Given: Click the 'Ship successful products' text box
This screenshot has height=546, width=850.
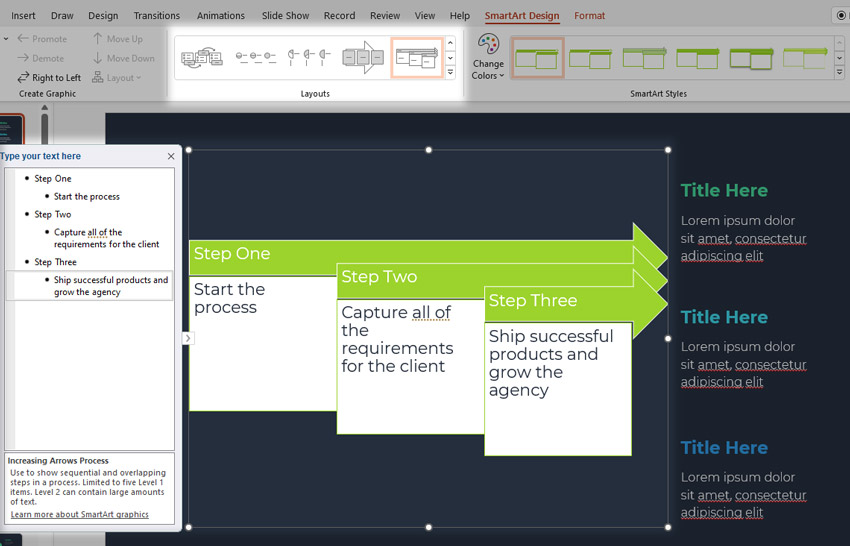Looking at the screenshot, I should (558, 389).
